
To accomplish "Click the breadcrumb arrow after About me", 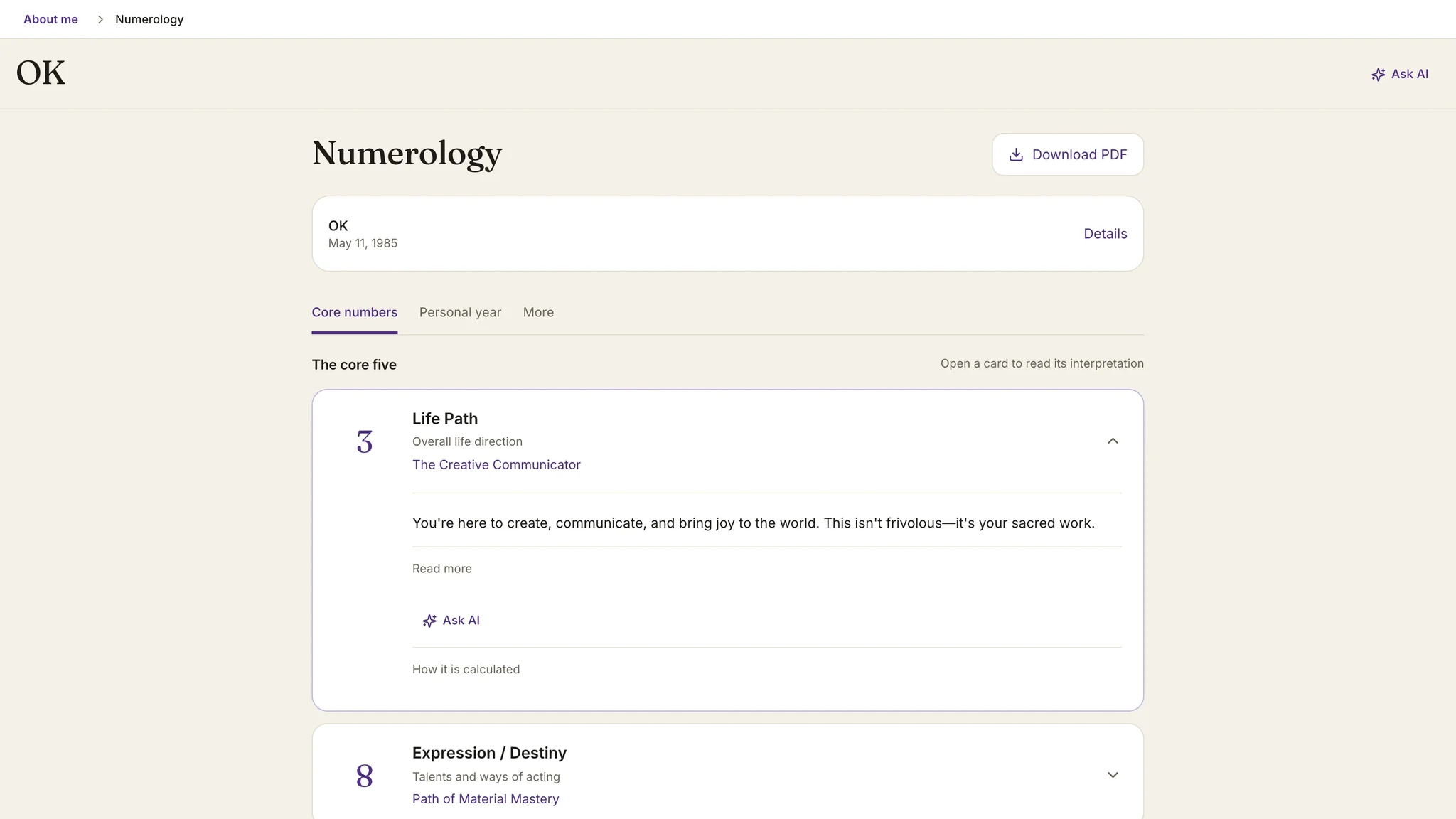I will click(100, 19).
